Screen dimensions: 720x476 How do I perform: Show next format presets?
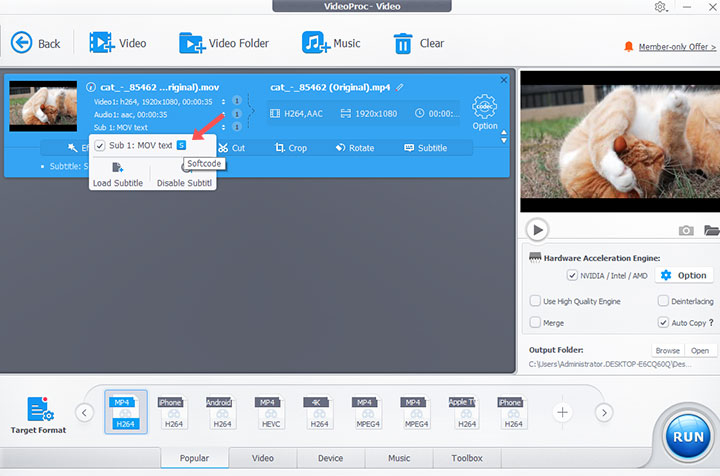[x=604, y=413]
